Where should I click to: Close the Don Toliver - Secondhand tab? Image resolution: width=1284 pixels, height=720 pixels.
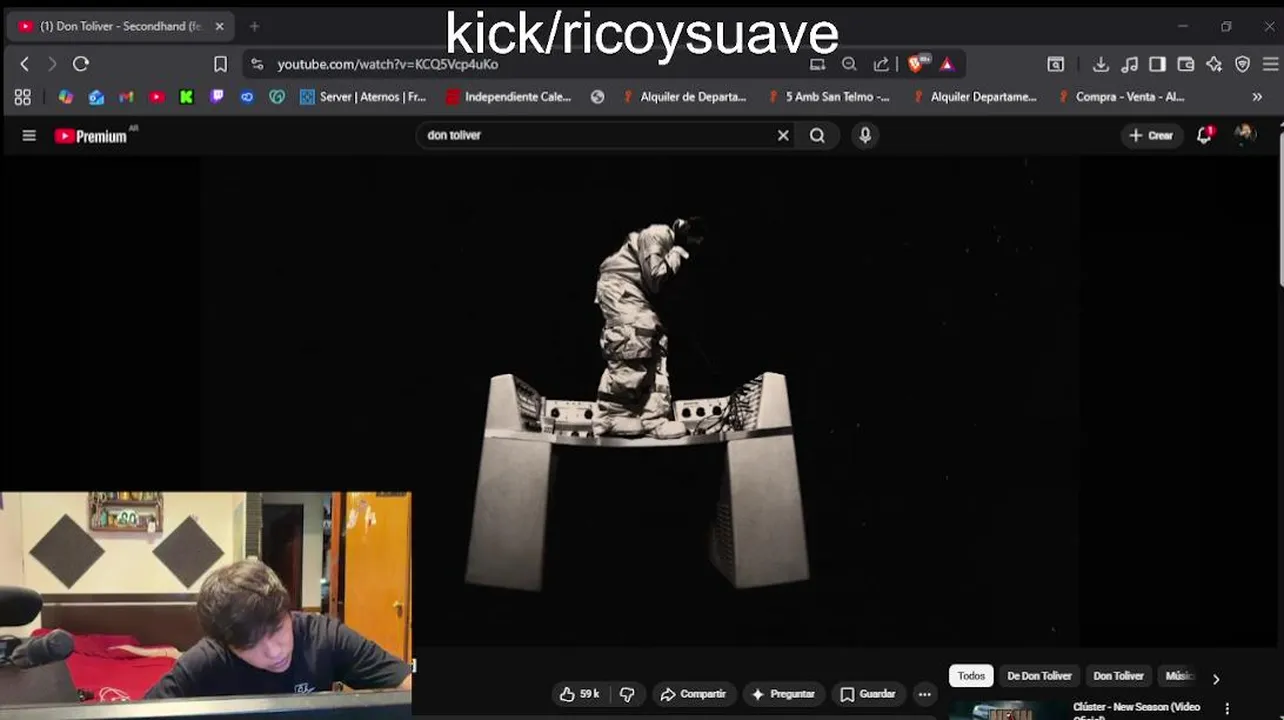(219, 26)
